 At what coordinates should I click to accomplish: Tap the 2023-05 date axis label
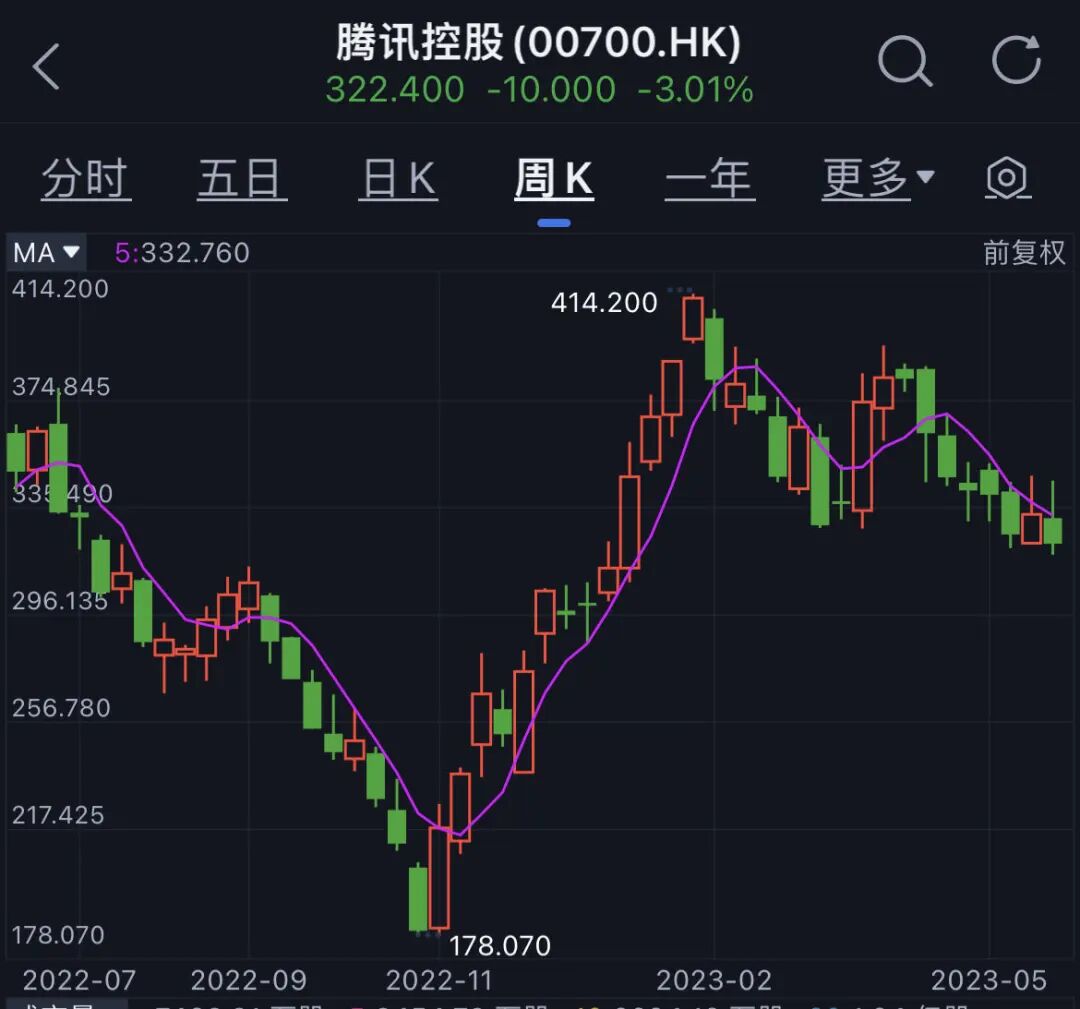988,980
